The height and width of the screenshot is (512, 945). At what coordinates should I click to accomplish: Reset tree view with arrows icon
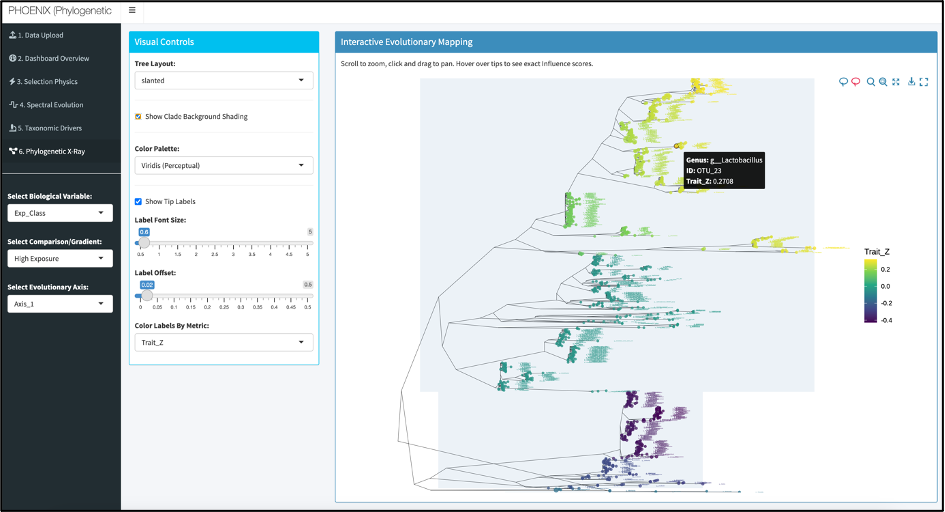[x=896, y=82]
